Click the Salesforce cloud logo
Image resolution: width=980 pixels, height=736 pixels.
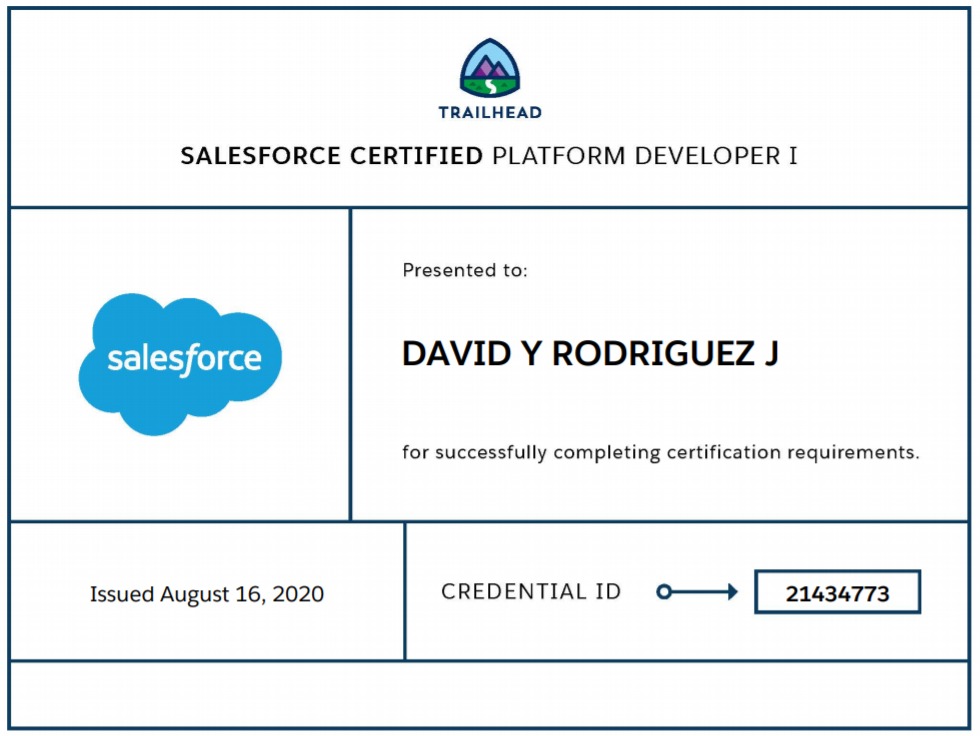[180, 364]
